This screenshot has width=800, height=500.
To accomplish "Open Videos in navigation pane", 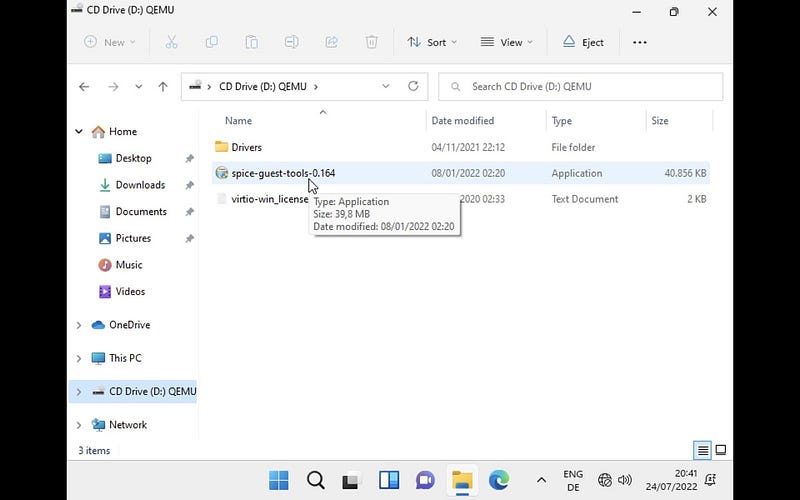I will [130, 291].
